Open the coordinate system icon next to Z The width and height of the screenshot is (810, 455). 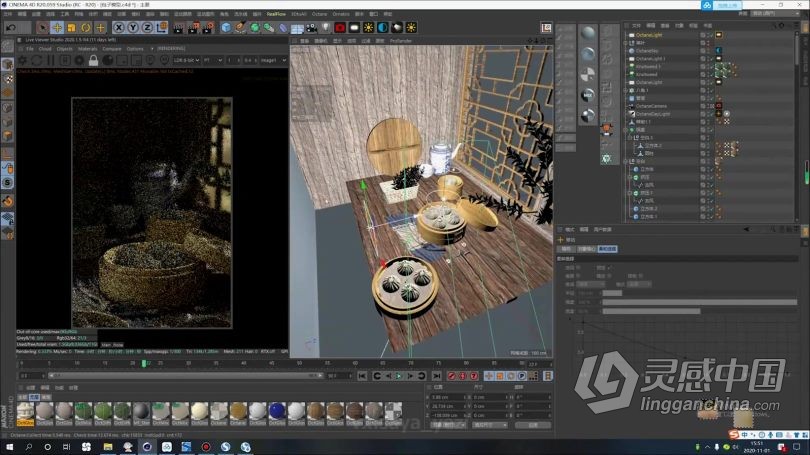click(162, 27)
